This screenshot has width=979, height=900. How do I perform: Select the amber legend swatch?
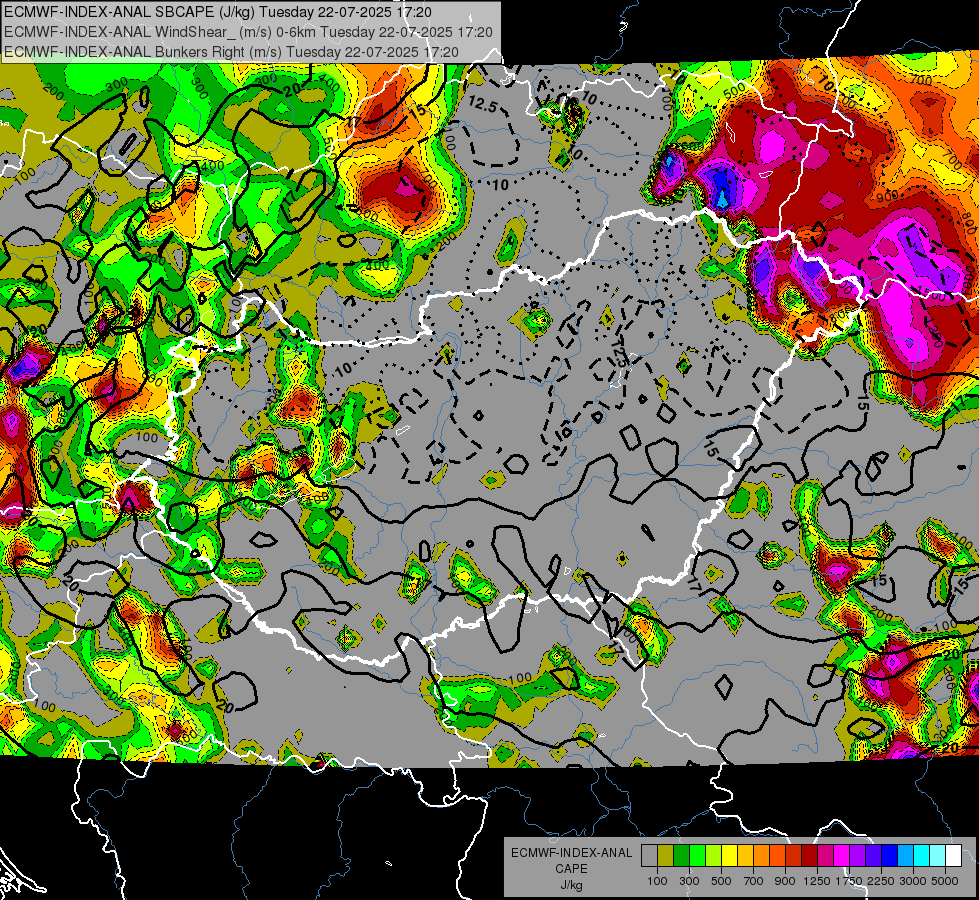coord(745,856)
